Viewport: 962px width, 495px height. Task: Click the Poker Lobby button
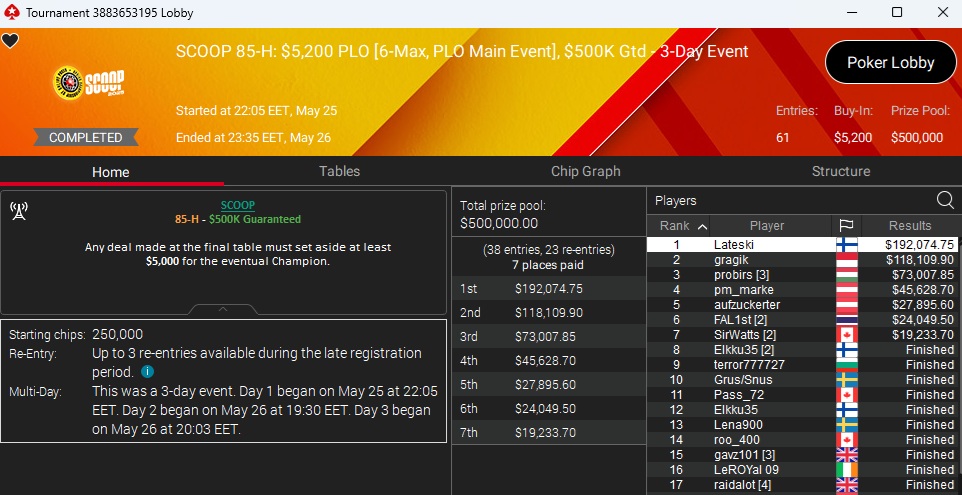coord(890,62)
